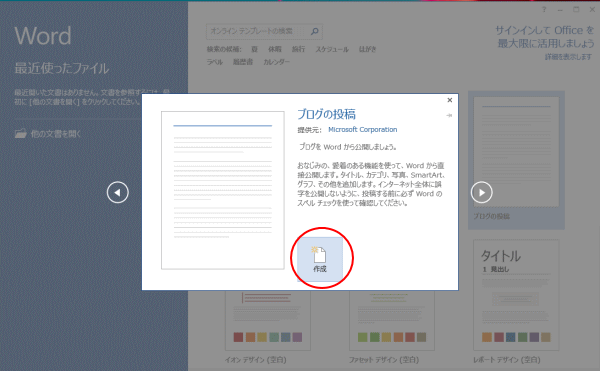Go to previous template with left arrow
Screen dimensions: 600x371
click(117, 192)
